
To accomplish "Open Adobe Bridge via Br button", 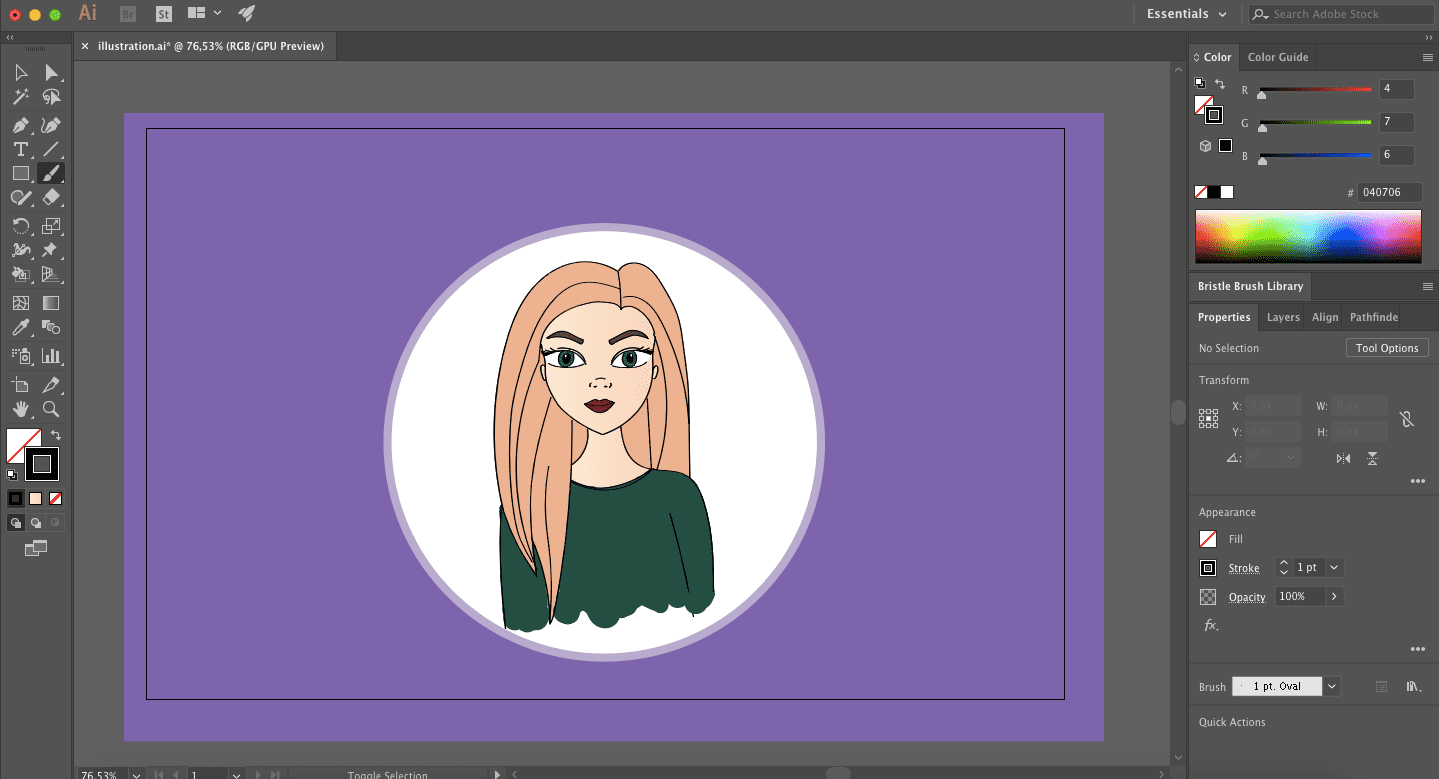I will pos(128,14).
